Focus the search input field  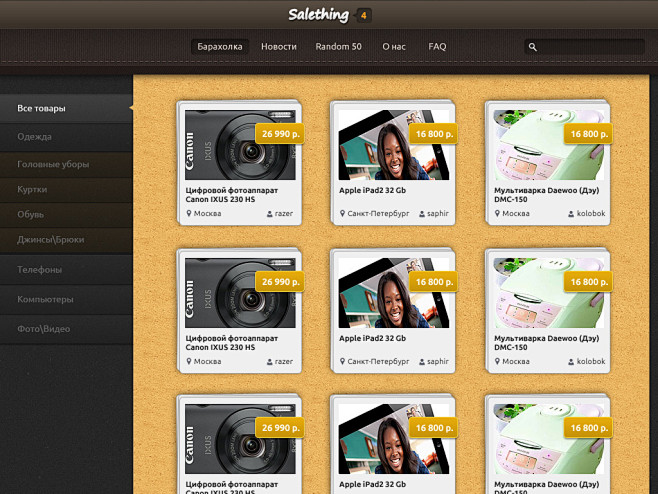[584, 47]
